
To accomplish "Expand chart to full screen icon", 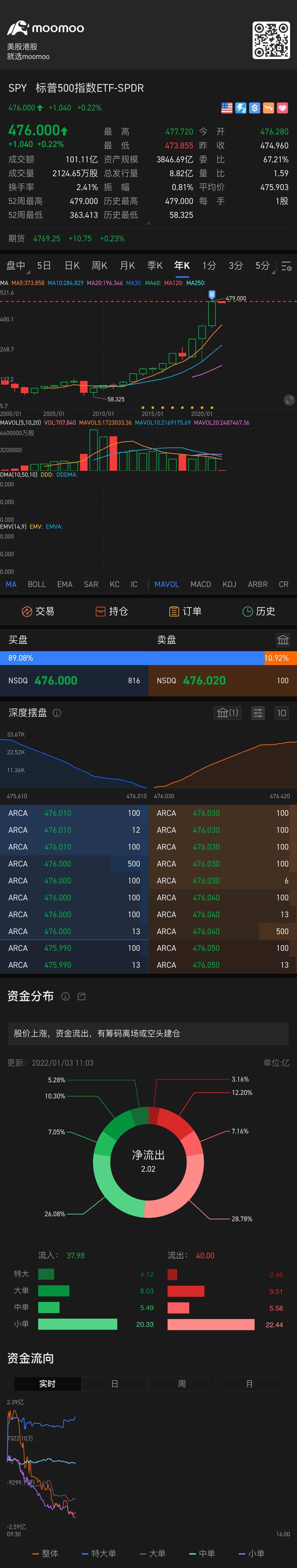I will click(290, 400).
